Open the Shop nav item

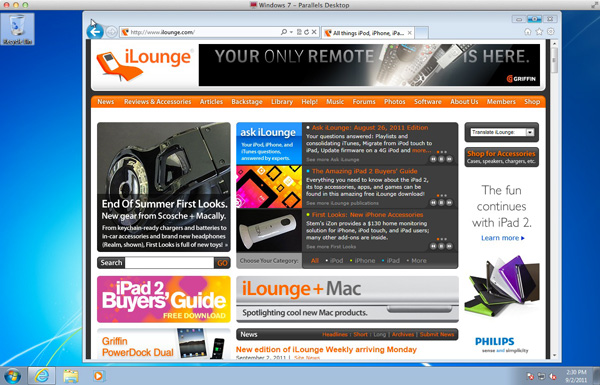tap(532, 102)
